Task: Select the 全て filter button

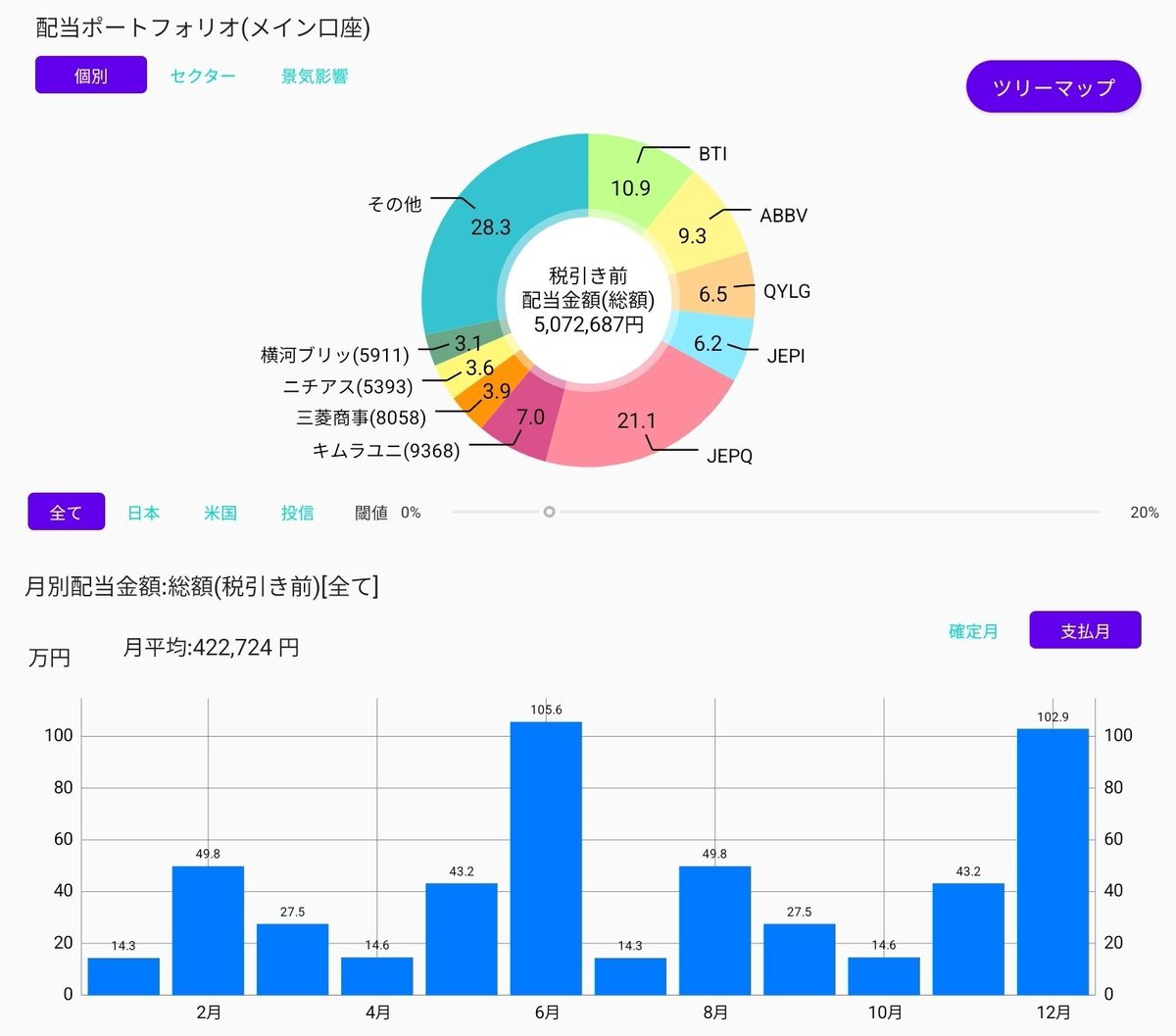Action: (x=66, y=512)
